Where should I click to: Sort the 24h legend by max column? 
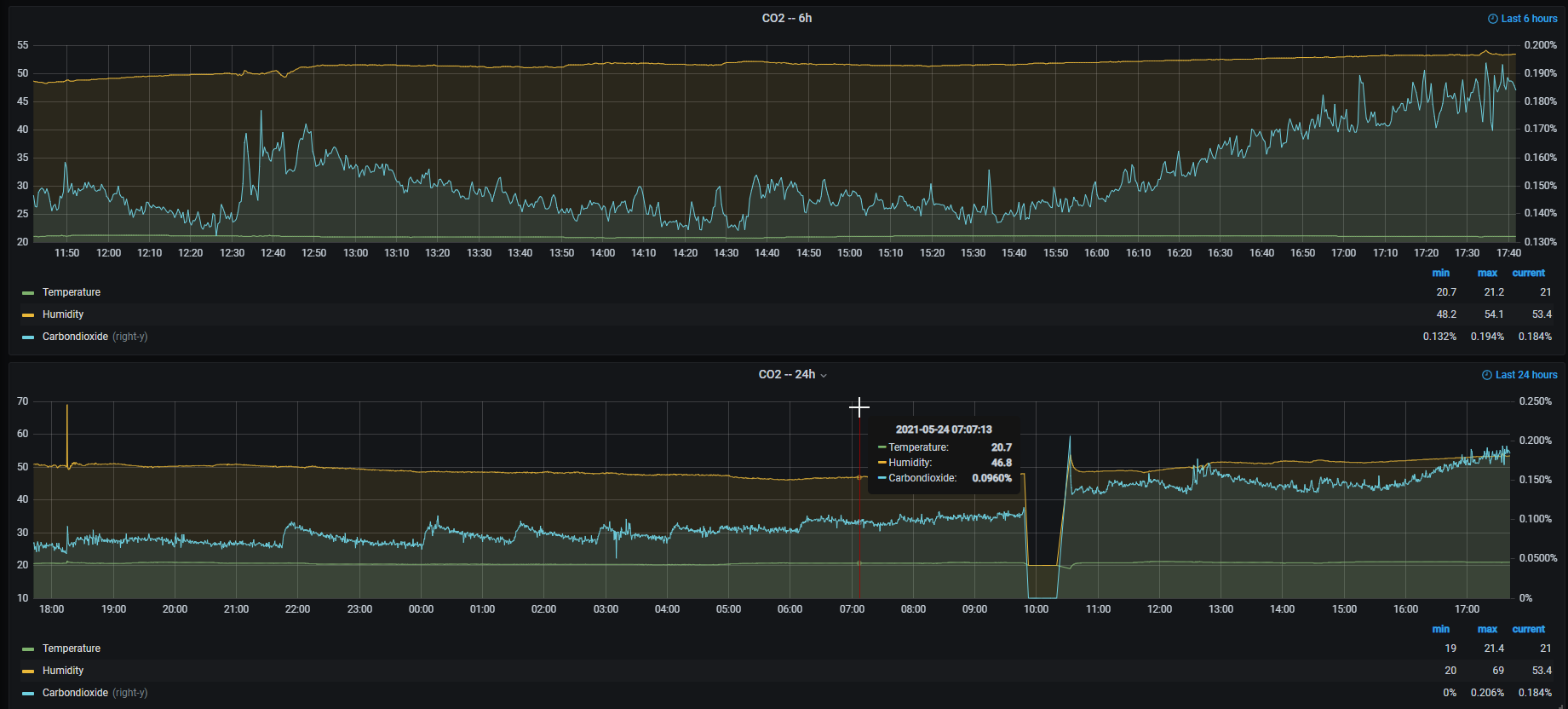[x=1487, y=629]
